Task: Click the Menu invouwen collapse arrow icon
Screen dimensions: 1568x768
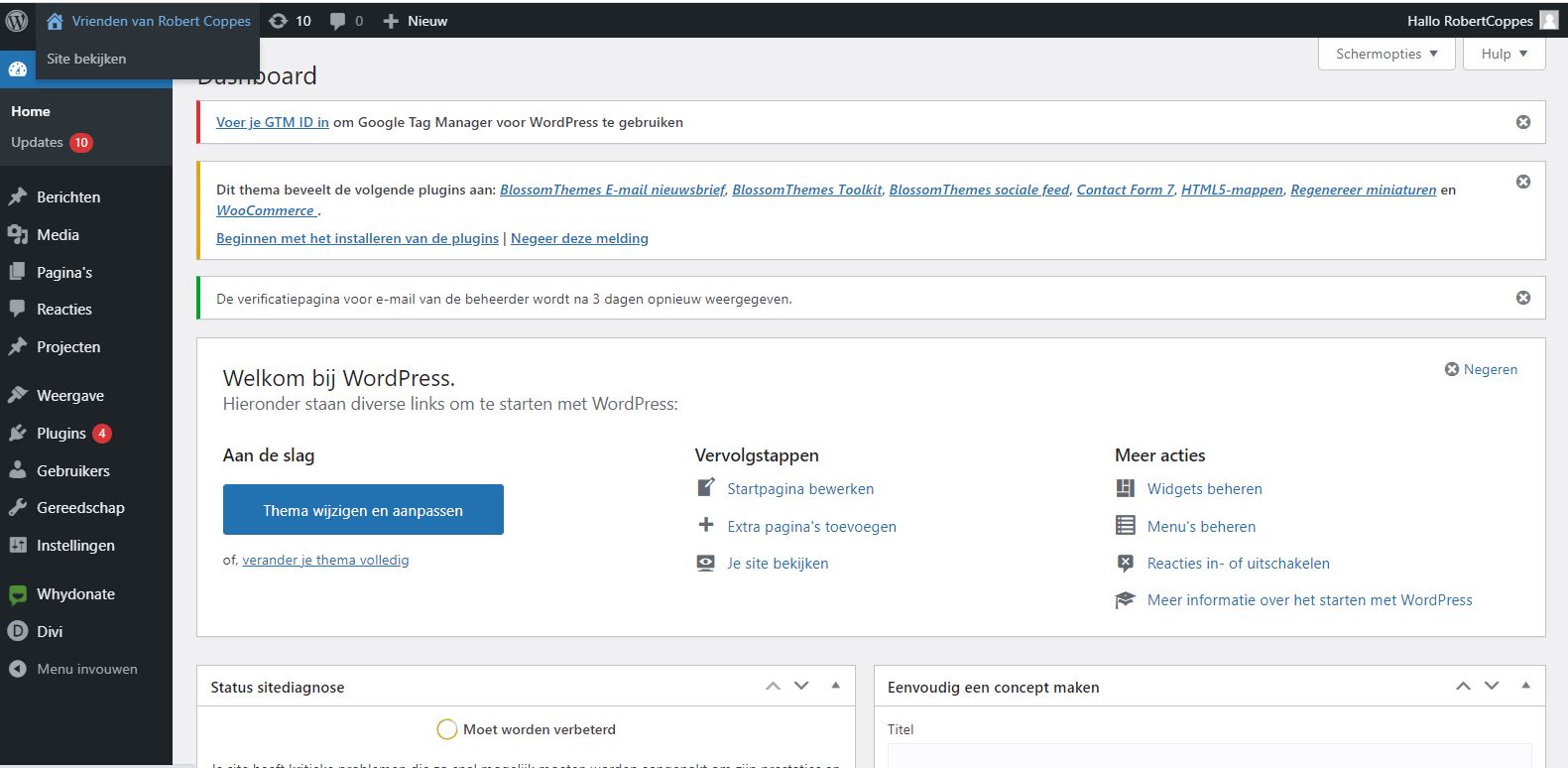Action: click(17, 669)
